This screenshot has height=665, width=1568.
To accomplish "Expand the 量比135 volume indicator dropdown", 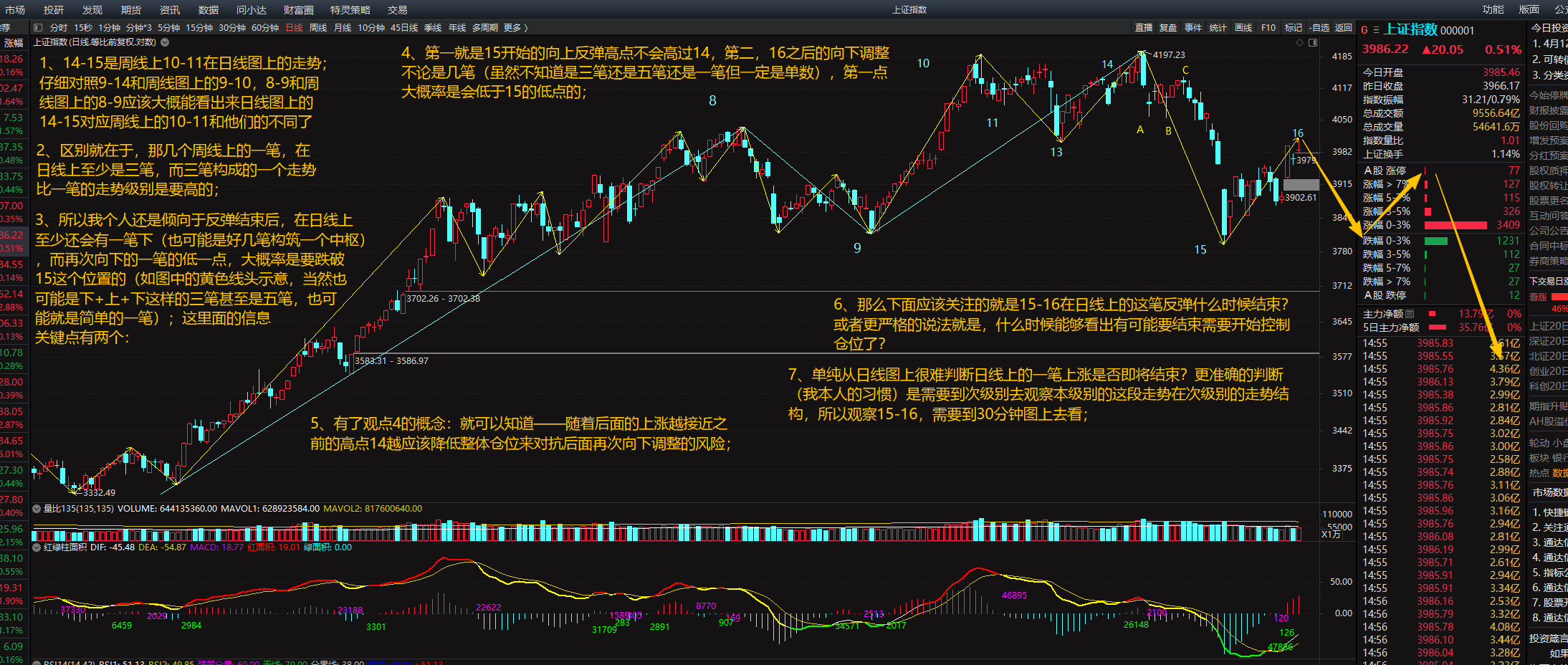I will click(x=37, y=509).
